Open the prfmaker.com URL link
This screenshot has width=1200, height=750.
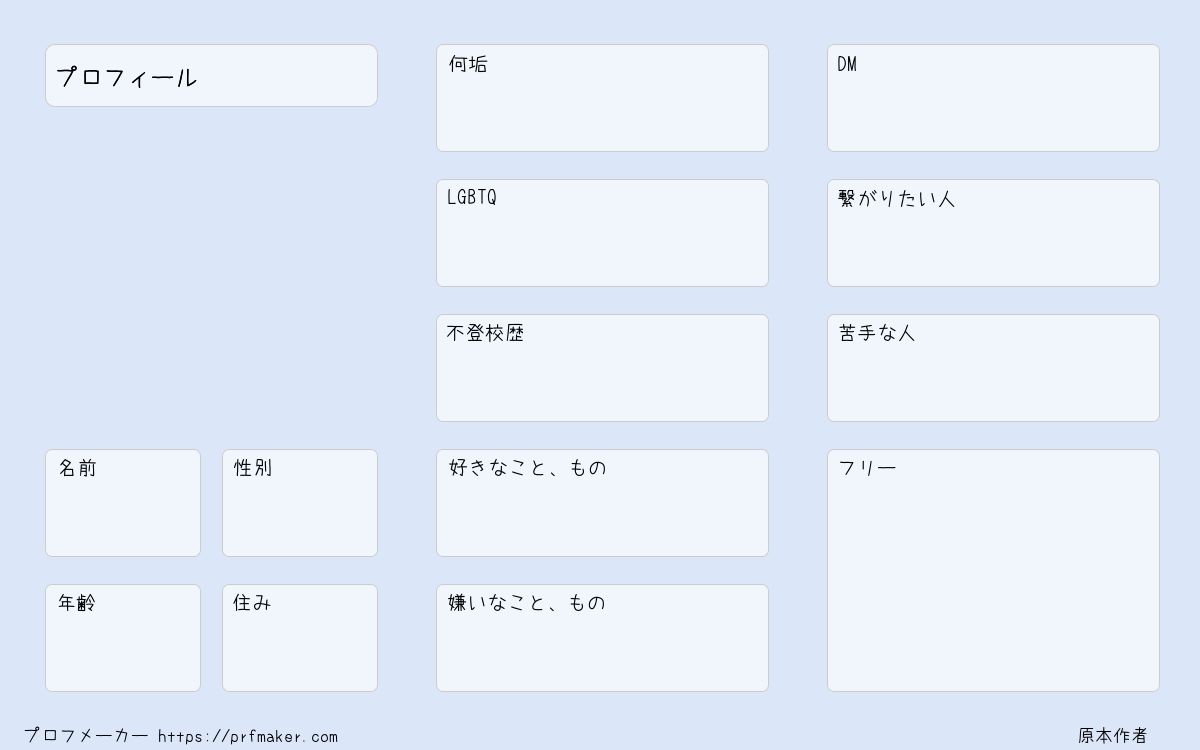(x=248, y=736)
